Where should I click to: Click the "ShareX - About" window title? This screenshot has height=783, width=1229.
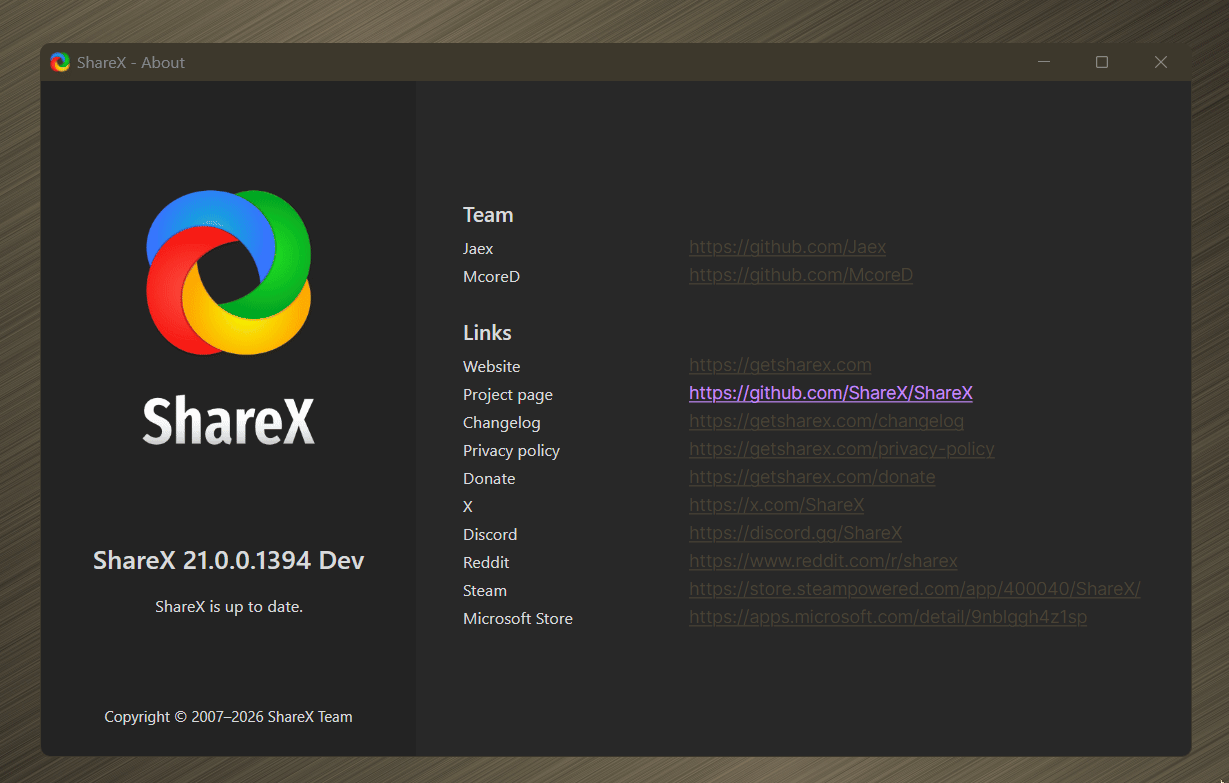point(131,62)
